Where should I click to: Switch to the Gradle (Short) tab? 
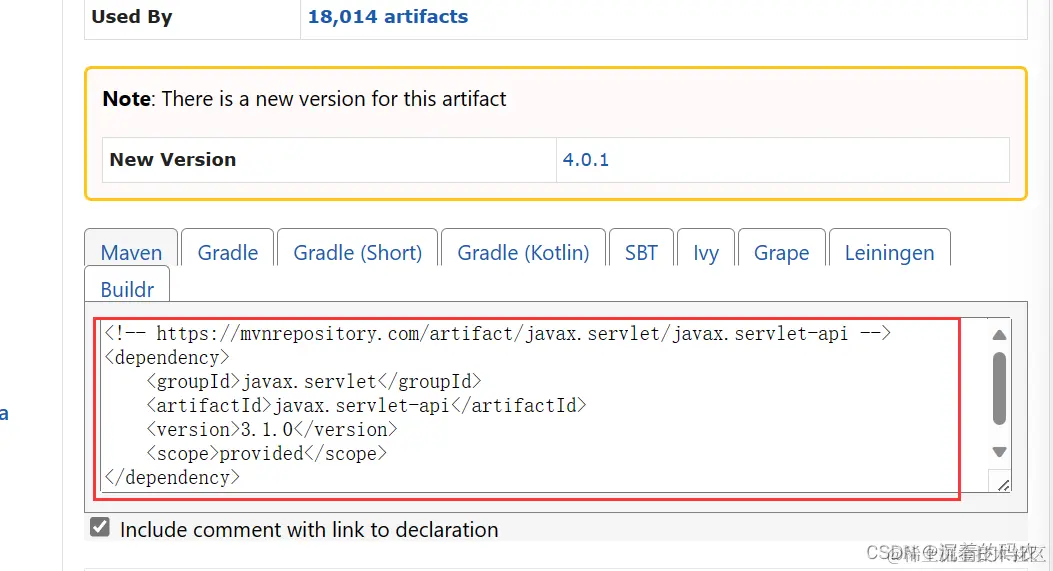point(357,252)
